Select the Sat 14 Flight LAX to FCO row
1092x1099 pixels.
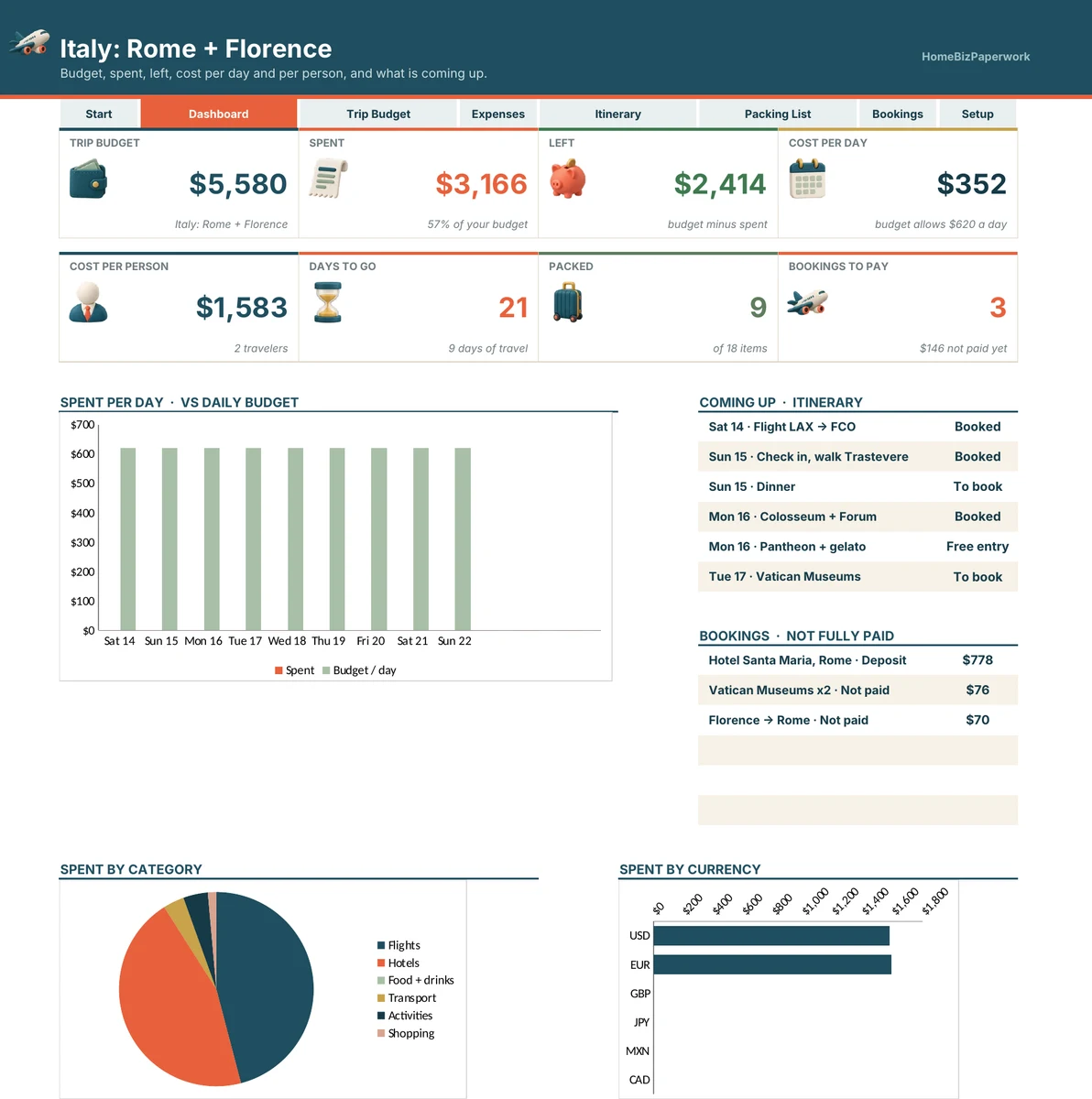point(857,427)
